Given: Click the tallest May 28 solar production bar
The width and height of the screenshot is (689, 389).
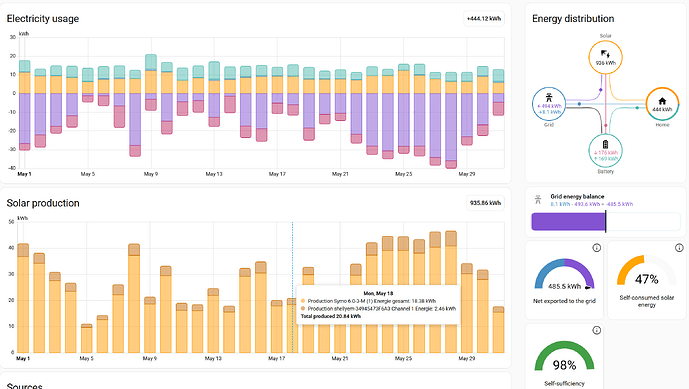Looking at the screenshot, I should [451, 292].
